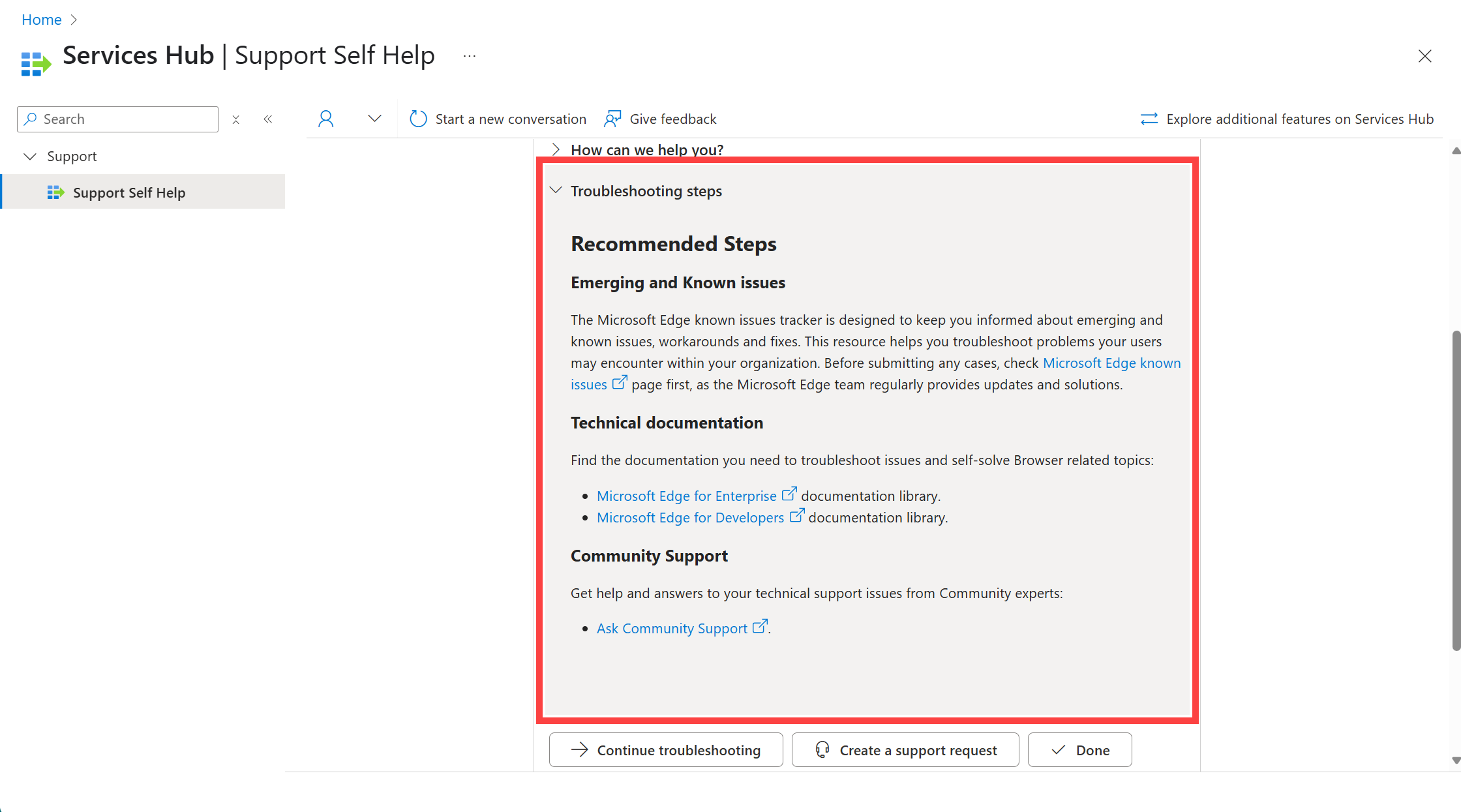Click the collapse navigation panel icon
Screen dimensions: 1461x812
pos(268,118)
